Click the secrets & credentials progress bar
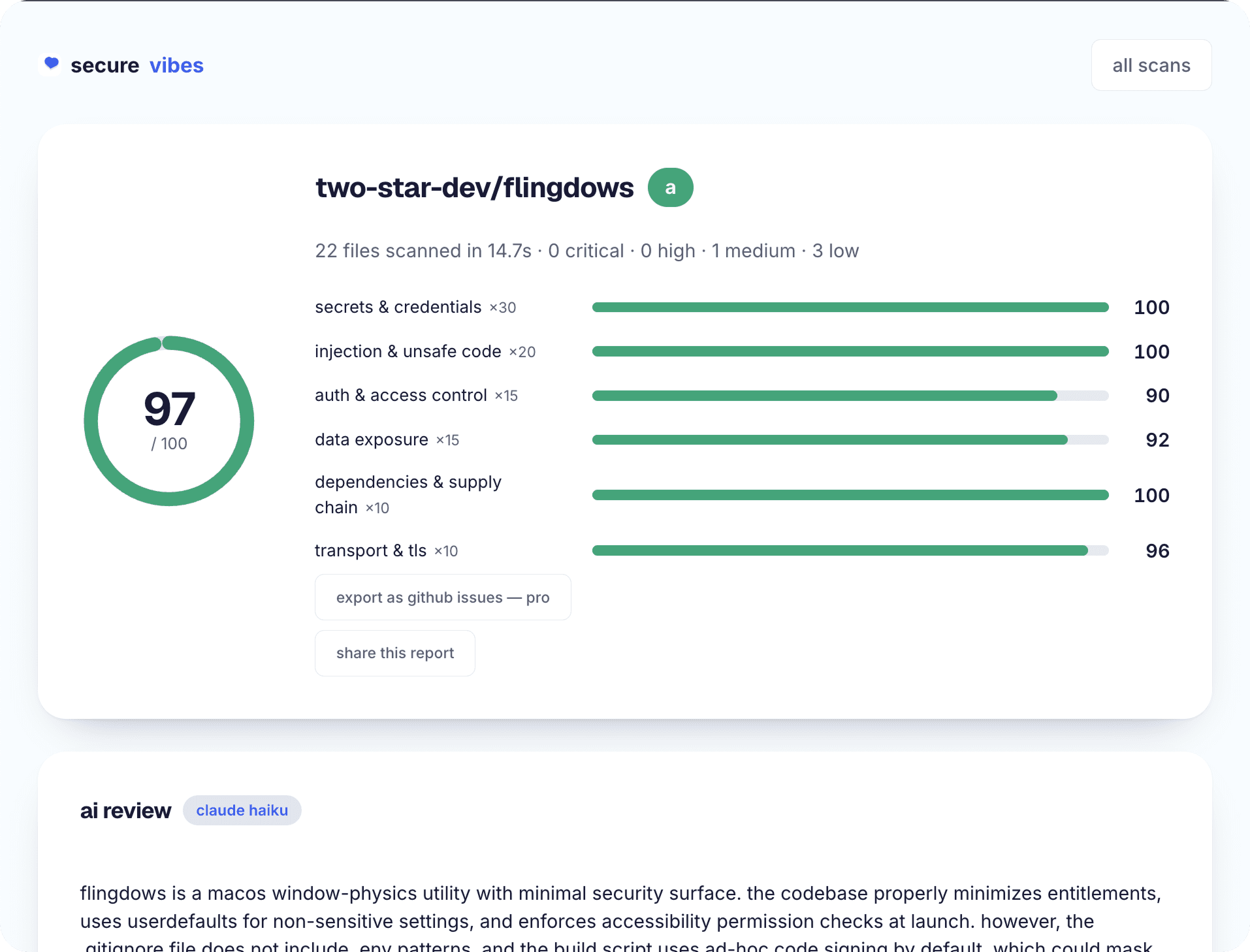The width and height of the screenshot is (1250, 952). 850,308
